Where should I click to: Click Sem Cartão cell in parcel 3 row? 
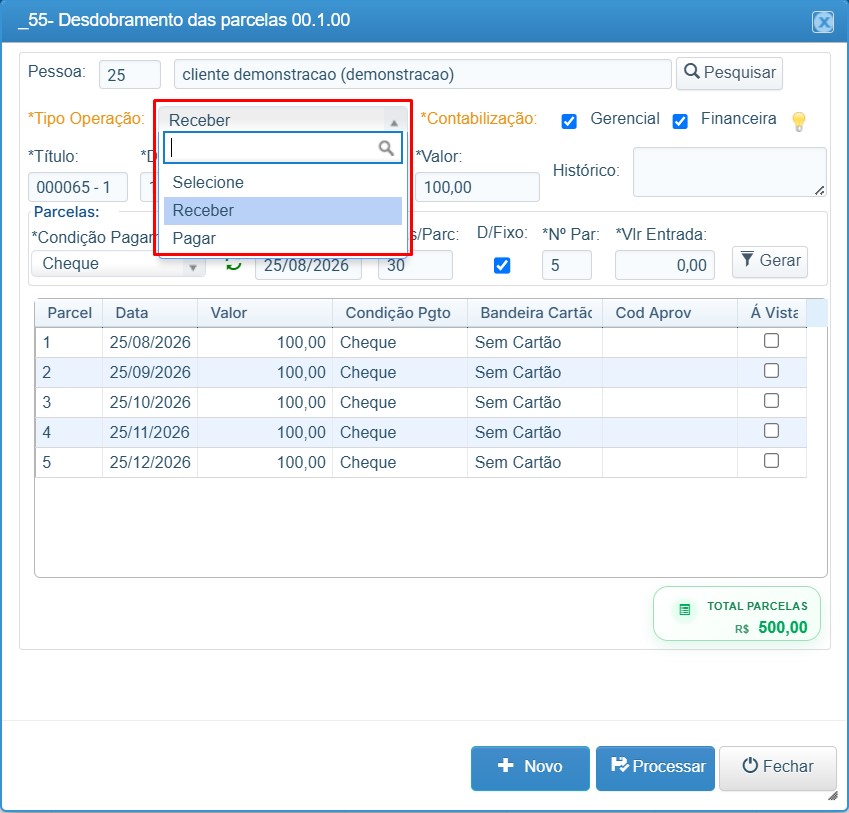coord(535,402)
